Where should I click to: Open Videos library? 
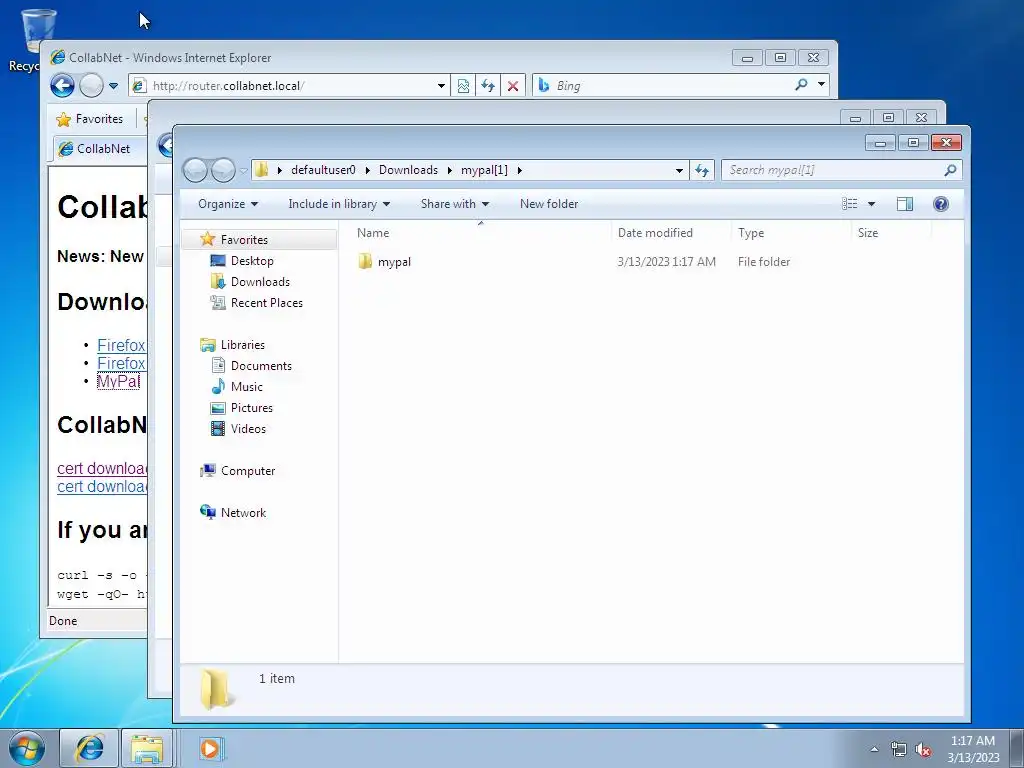tap(248, 428)
